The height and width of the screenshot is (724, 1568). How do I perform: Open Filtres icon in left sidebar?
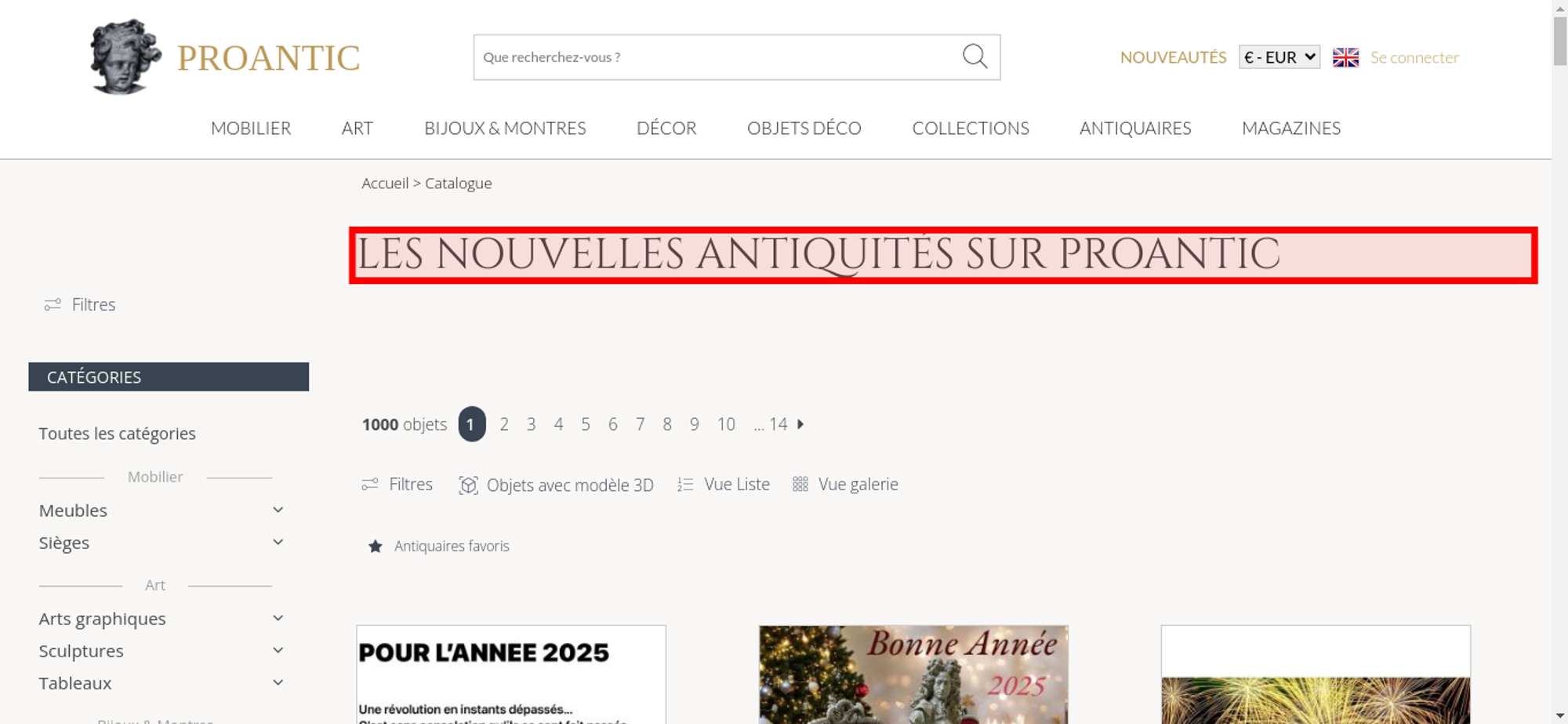(x=53, y=304)
